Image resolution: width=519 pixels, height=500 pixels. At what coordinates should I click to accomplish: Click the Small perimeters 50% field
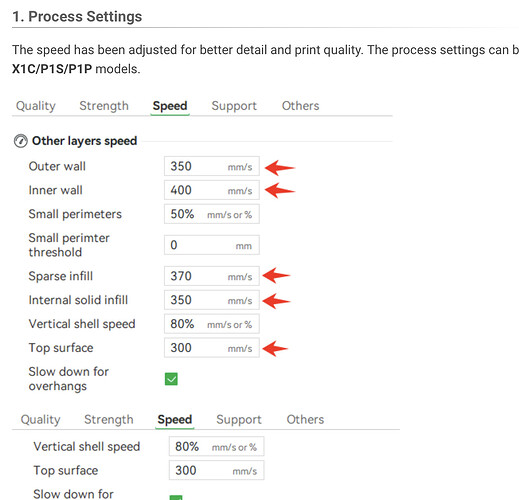click(x=212, y=214)
